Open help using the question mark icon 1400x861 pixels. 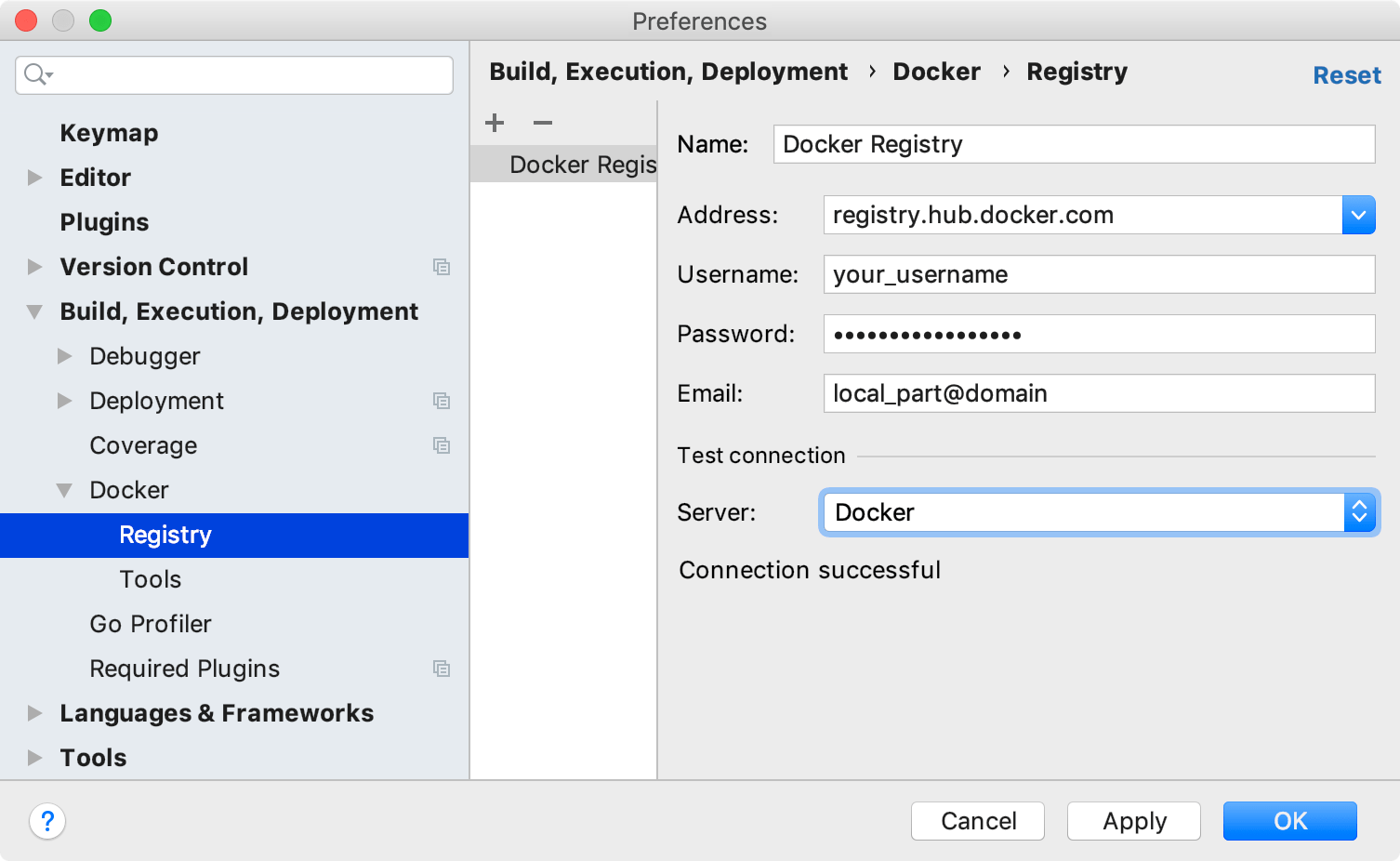coord(47,821)
